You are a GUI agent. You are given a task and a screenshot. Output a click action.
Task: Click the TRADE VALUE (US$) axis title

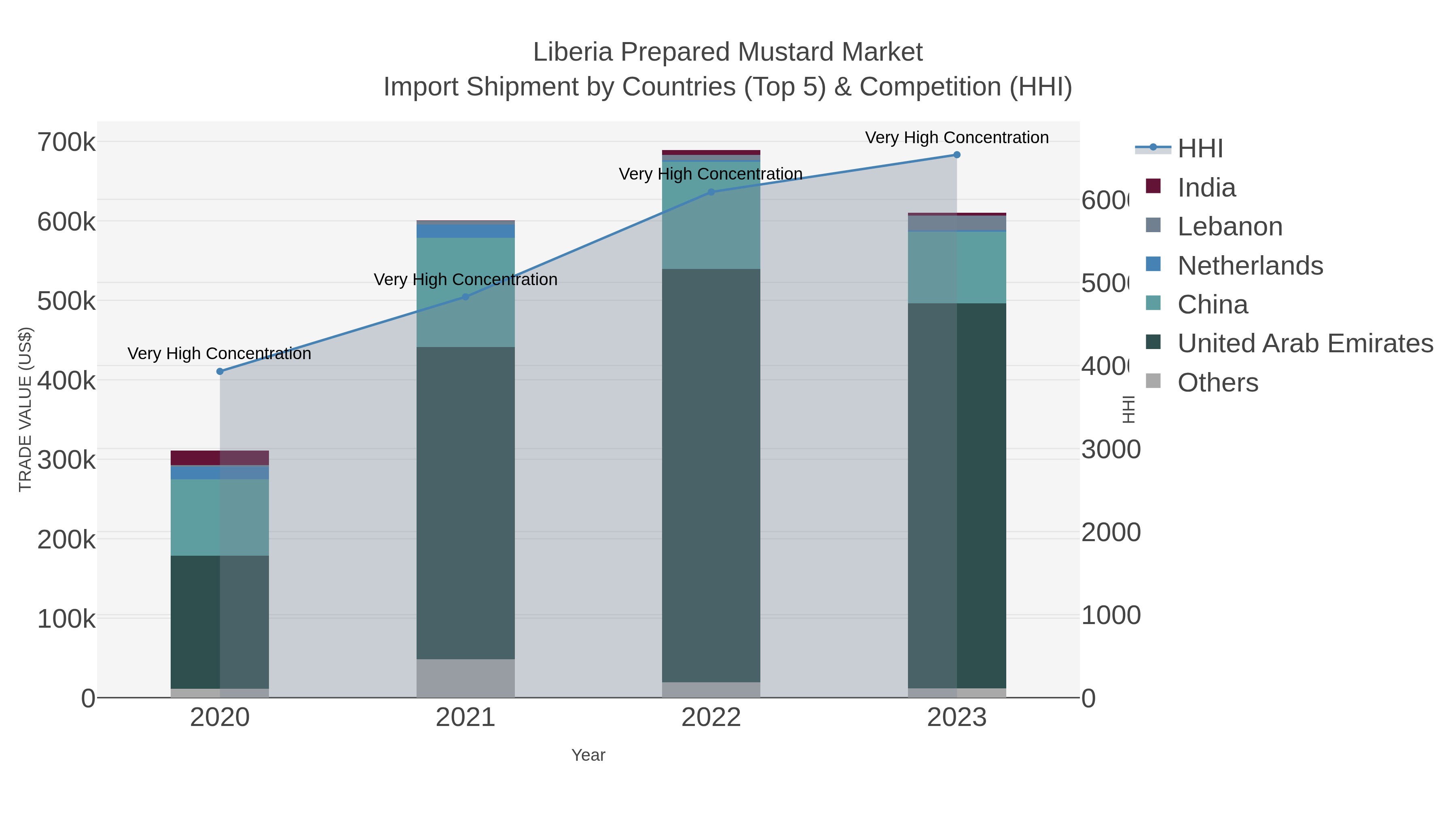[x=25, y=409]
